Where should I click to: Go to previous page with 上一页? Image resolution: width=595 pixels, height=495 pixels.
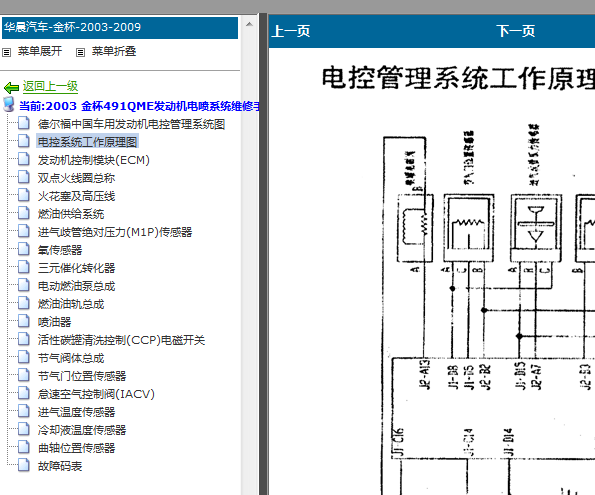pos(291,31)
